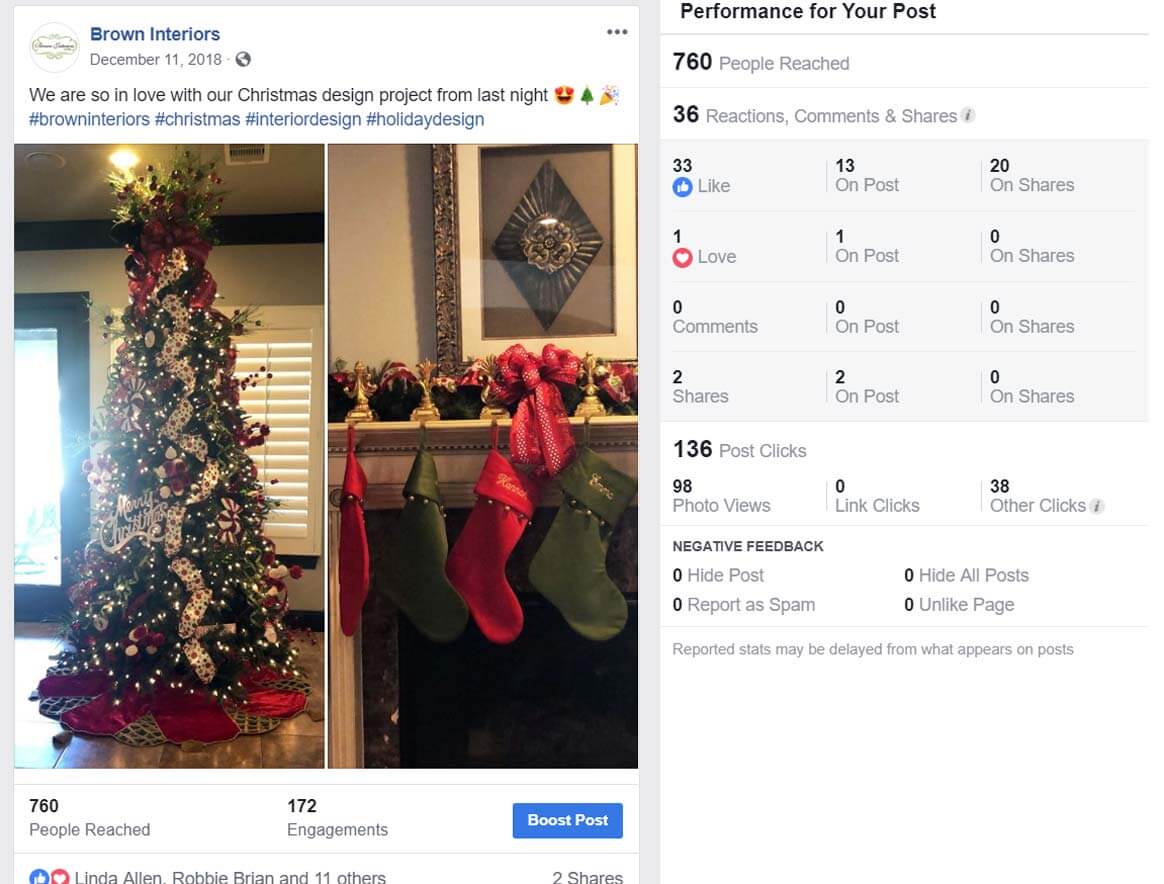
Task: Click the 2 Shares link under the post
Action: tap(587, 877)
